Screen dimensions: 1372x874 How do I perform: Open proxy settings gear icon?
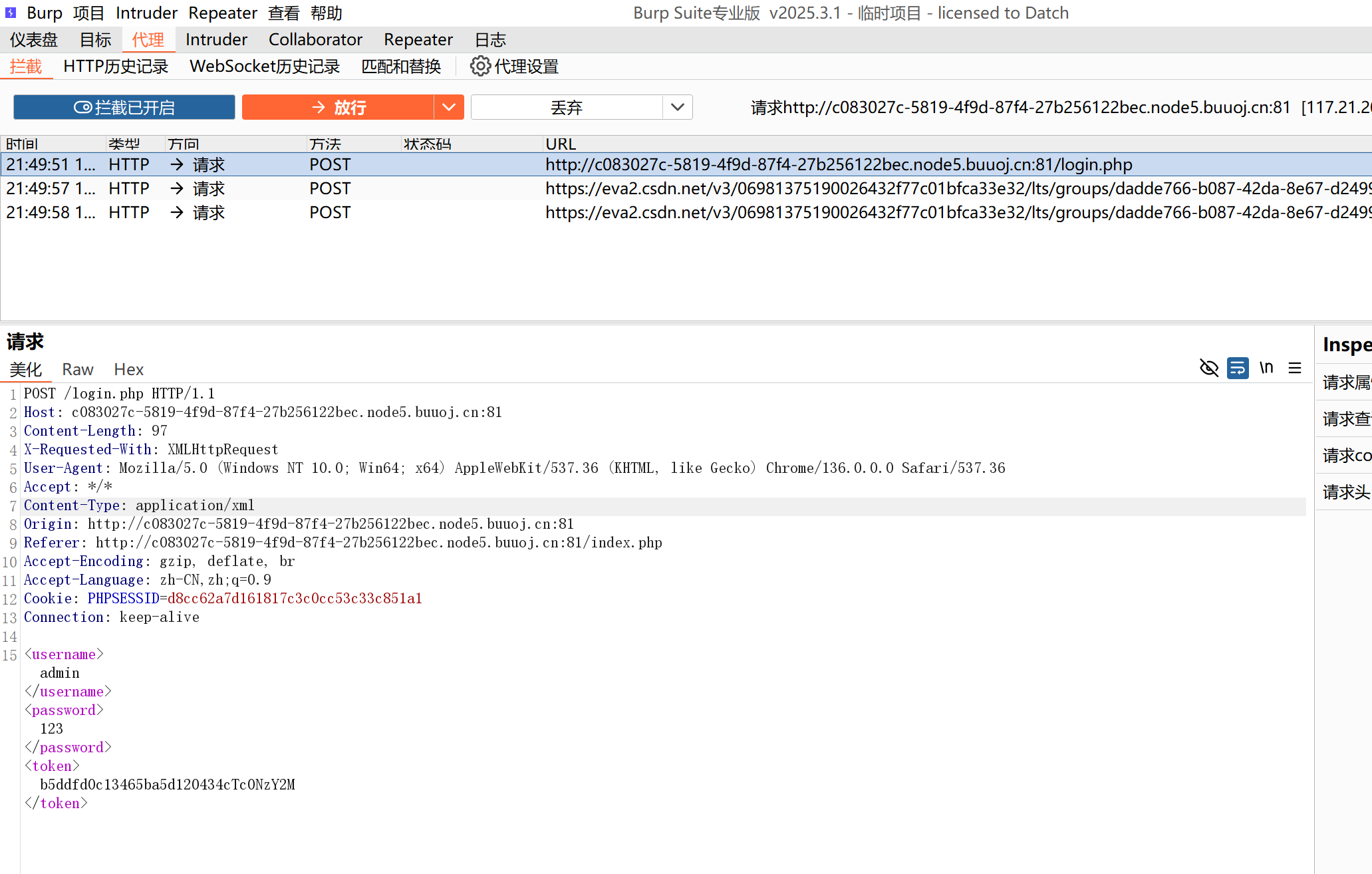[480, 67]
